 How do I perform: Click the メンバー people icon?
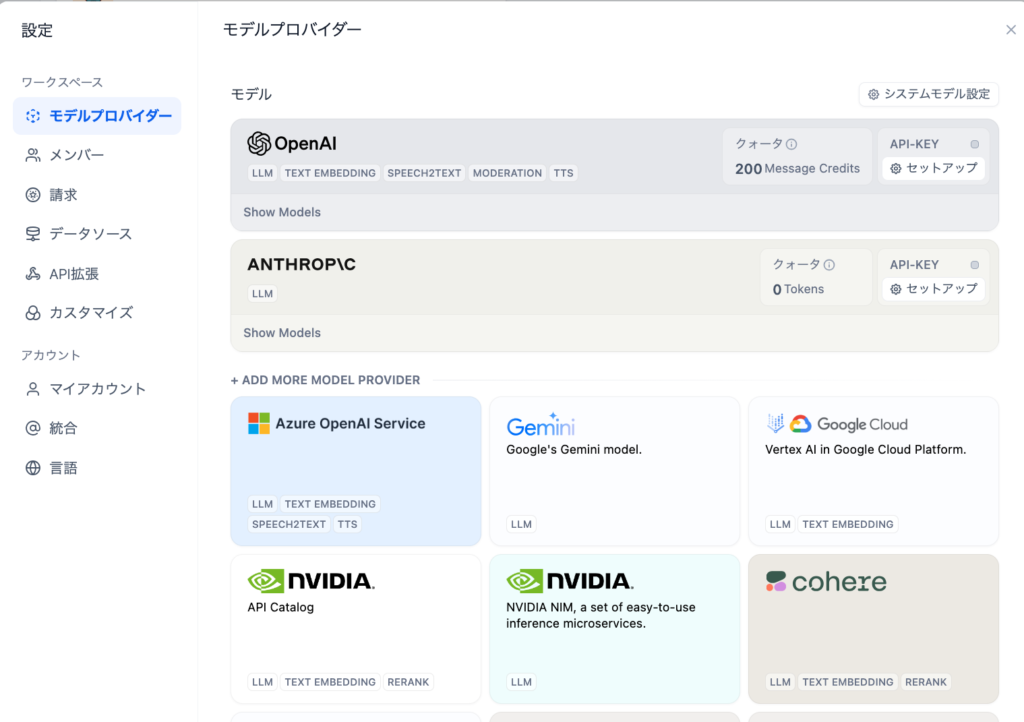[x=33, y=155]
